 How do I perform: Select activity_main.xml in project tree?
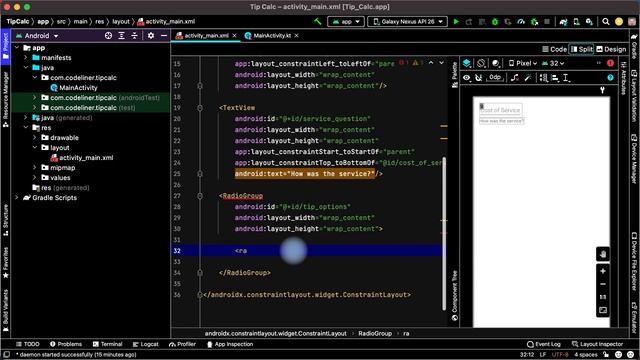[x=82, y=158]
